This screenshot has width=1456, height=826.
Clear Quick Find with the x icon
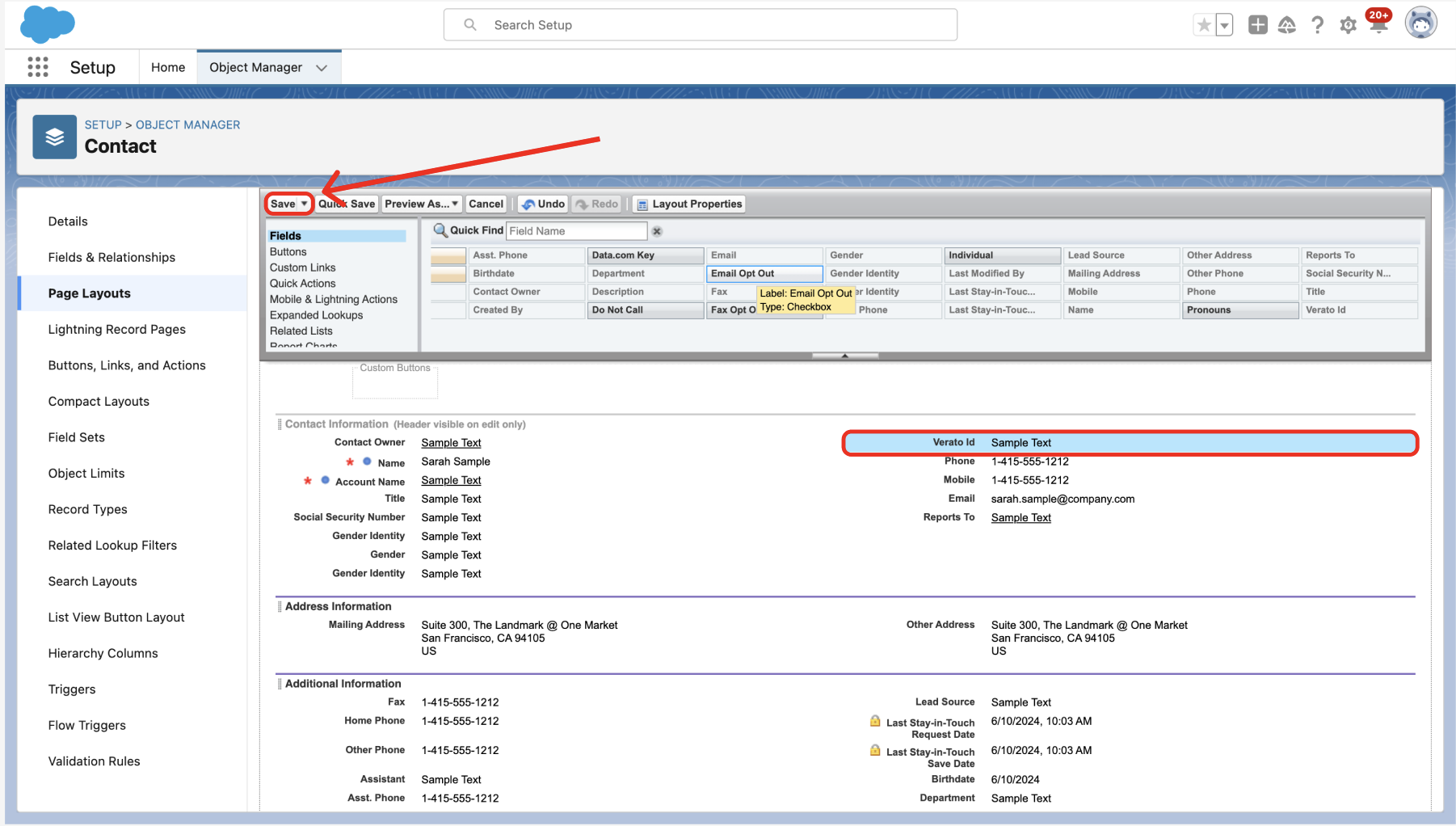[x=657, y=231]
